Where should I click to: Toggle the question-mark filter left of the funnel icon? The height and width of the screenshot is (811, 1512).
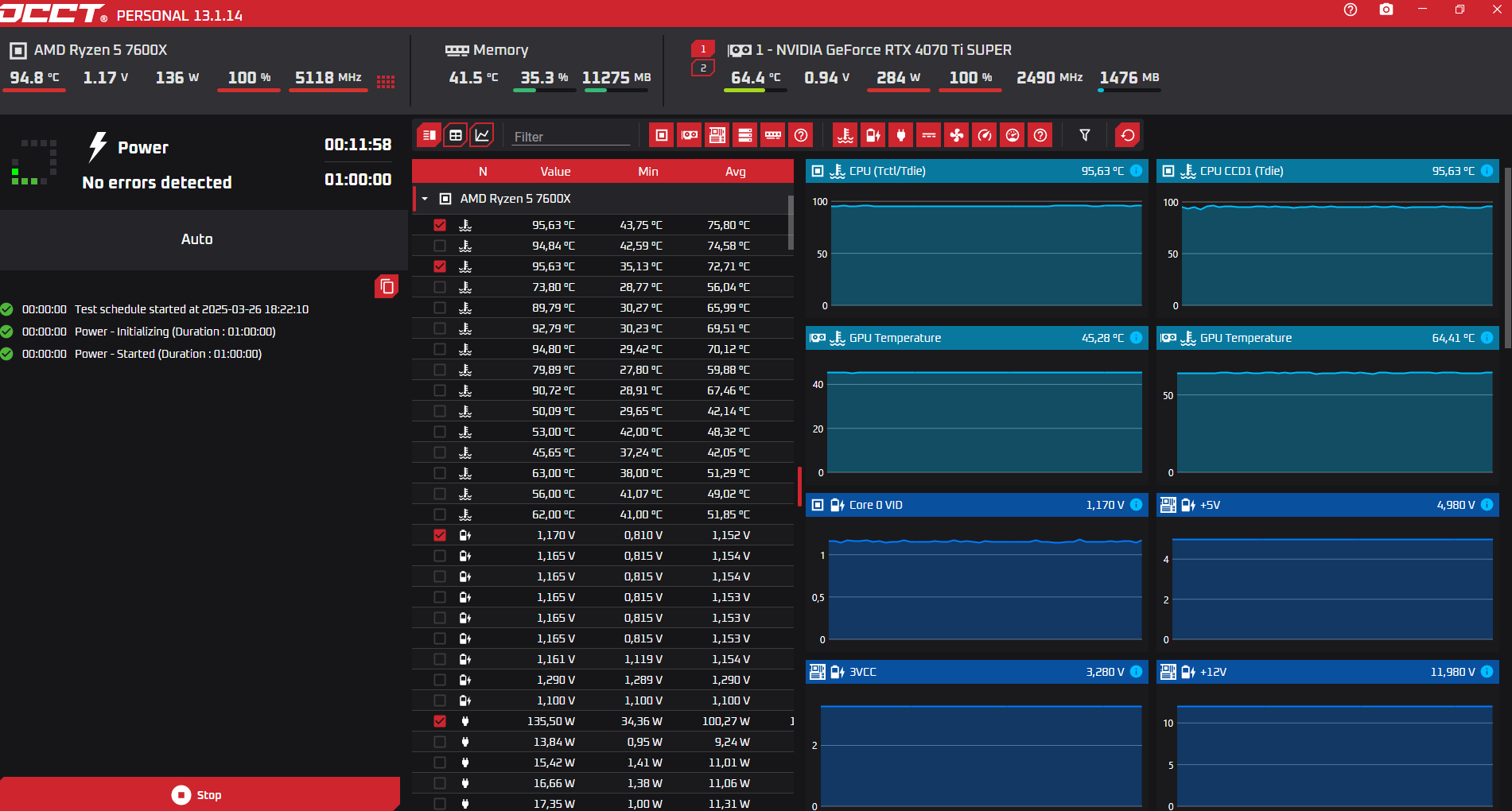click(1040, 135)
